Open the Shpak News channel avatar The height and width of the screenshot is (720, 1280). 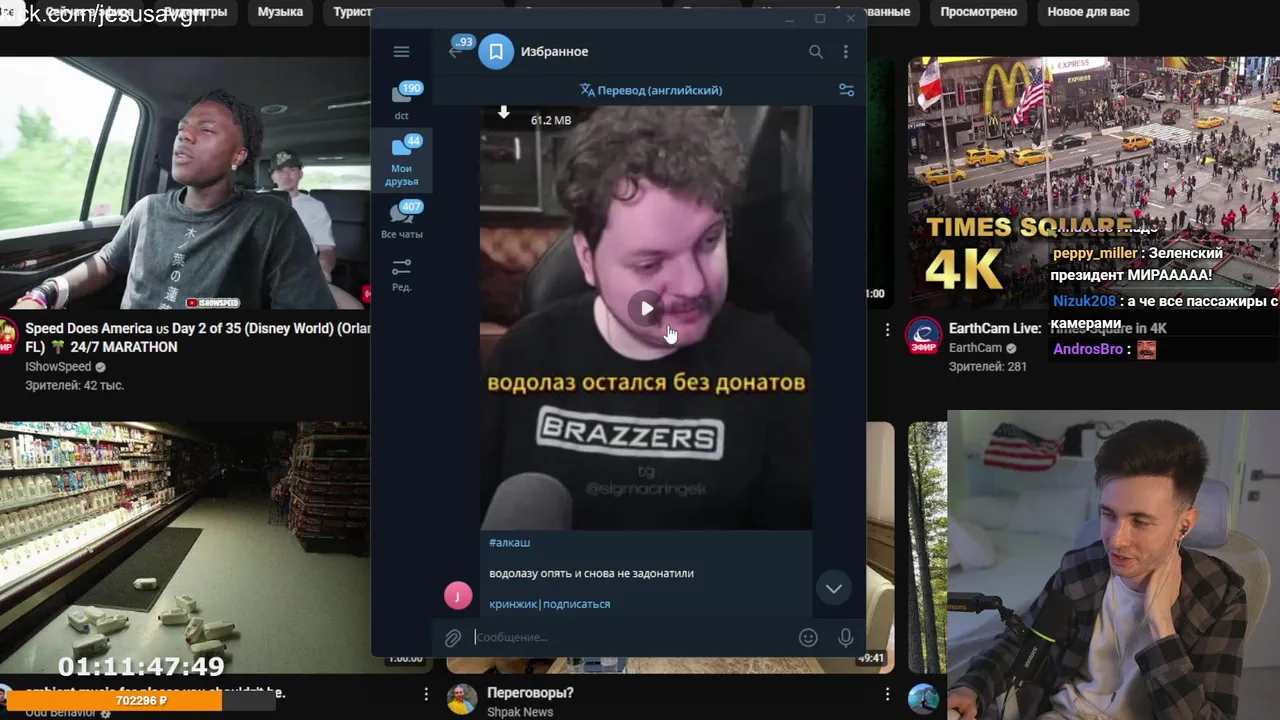tap(461, 700)
